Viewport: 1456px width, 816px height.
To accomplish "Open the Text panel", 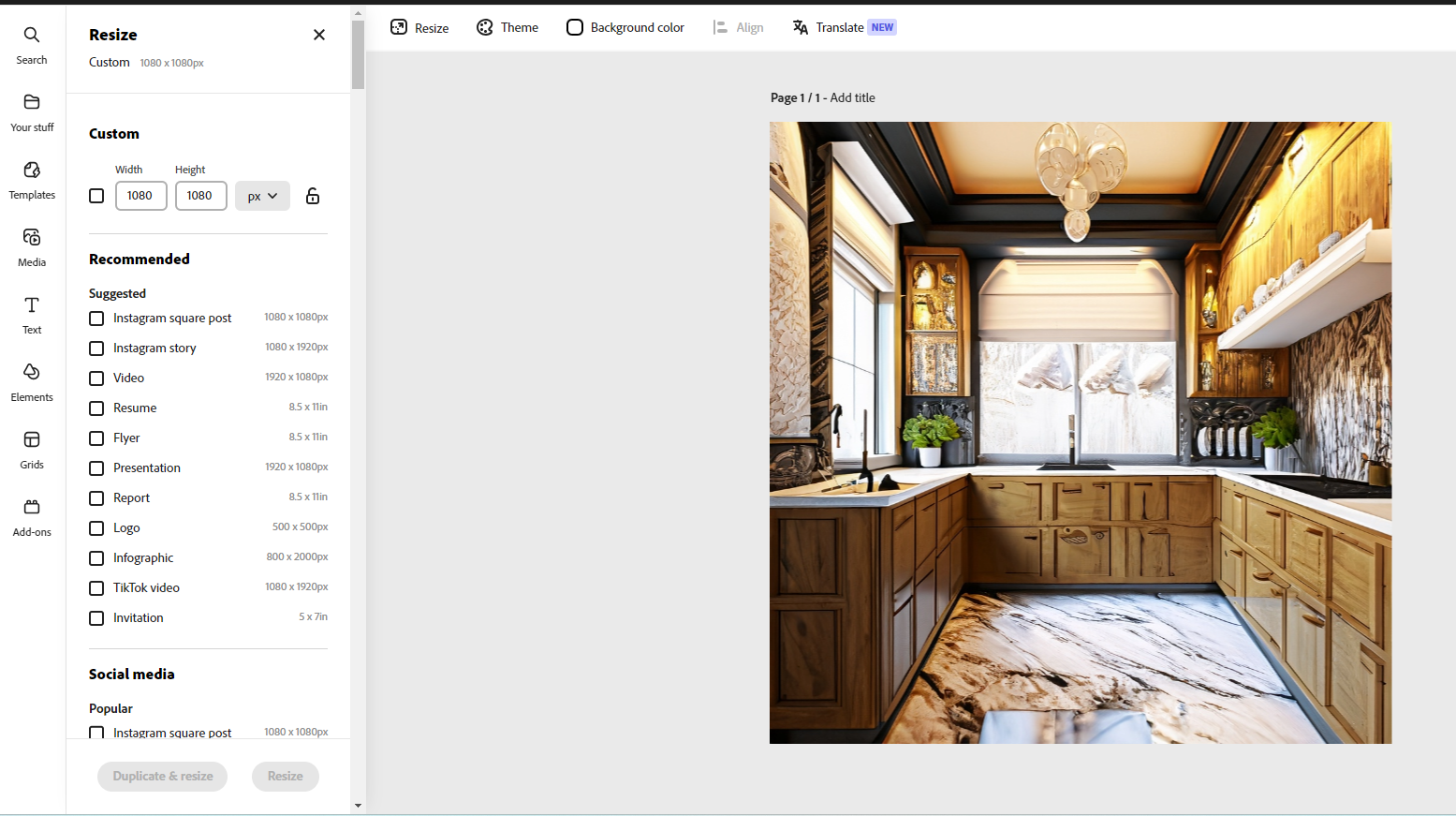I will [x=32, y=315].
